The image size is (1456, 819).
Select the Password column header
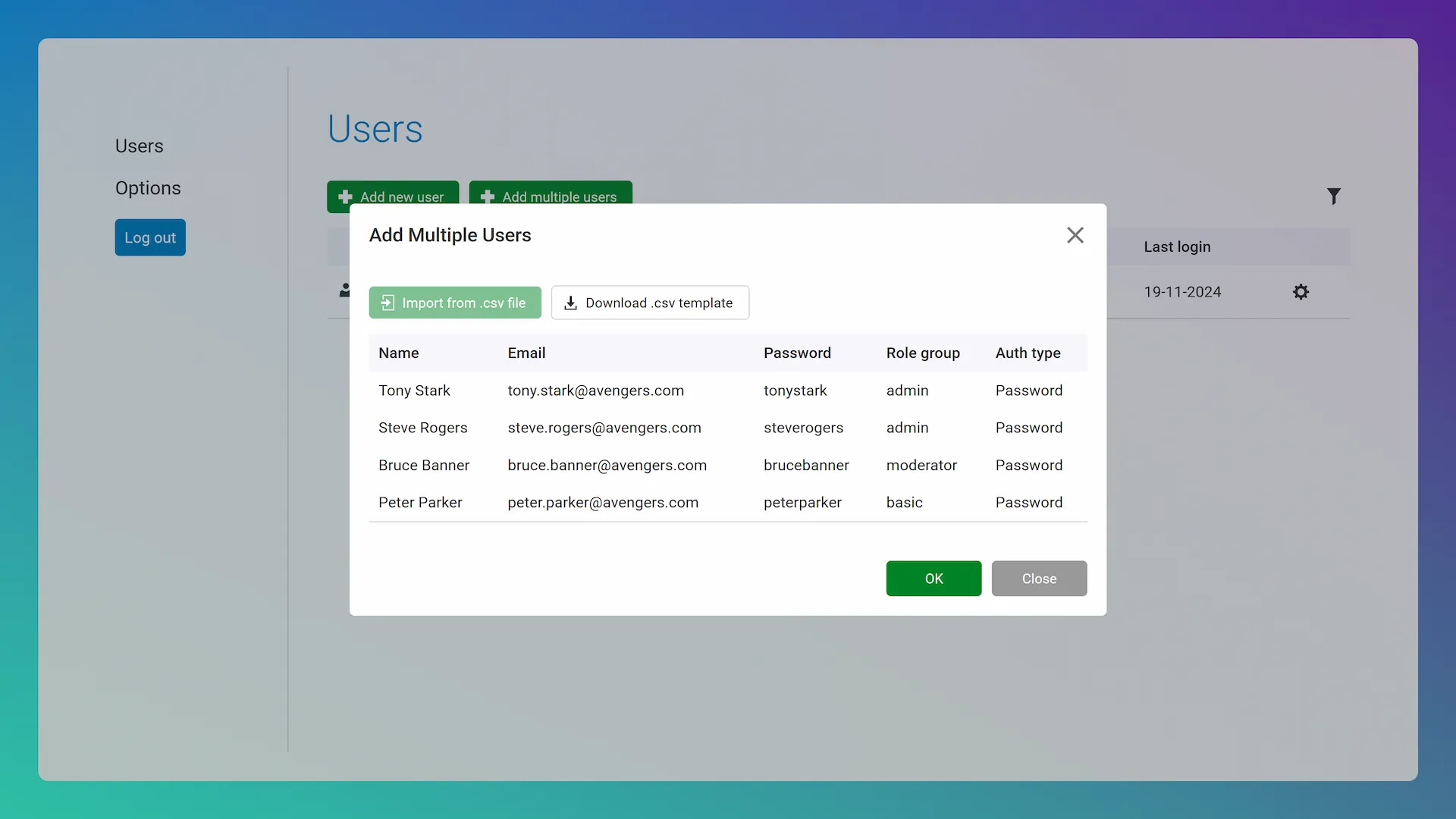(797, 353)
